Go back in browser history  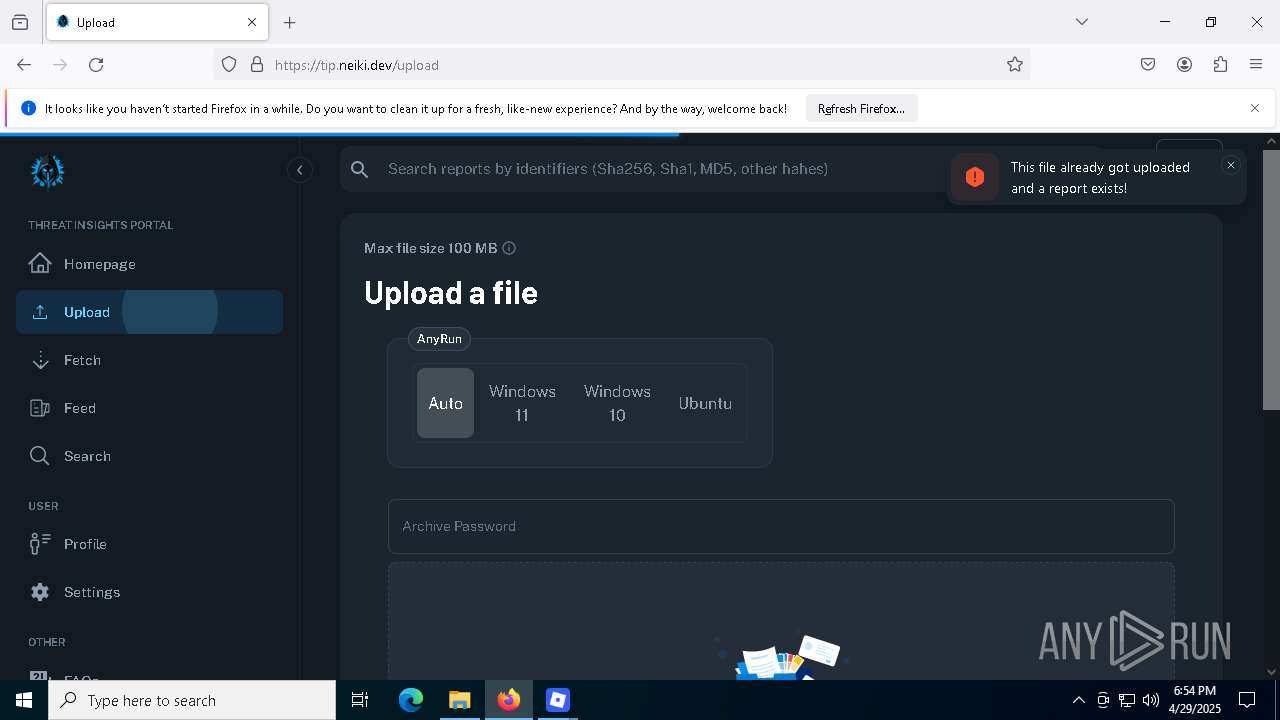(x=24, y=64)
